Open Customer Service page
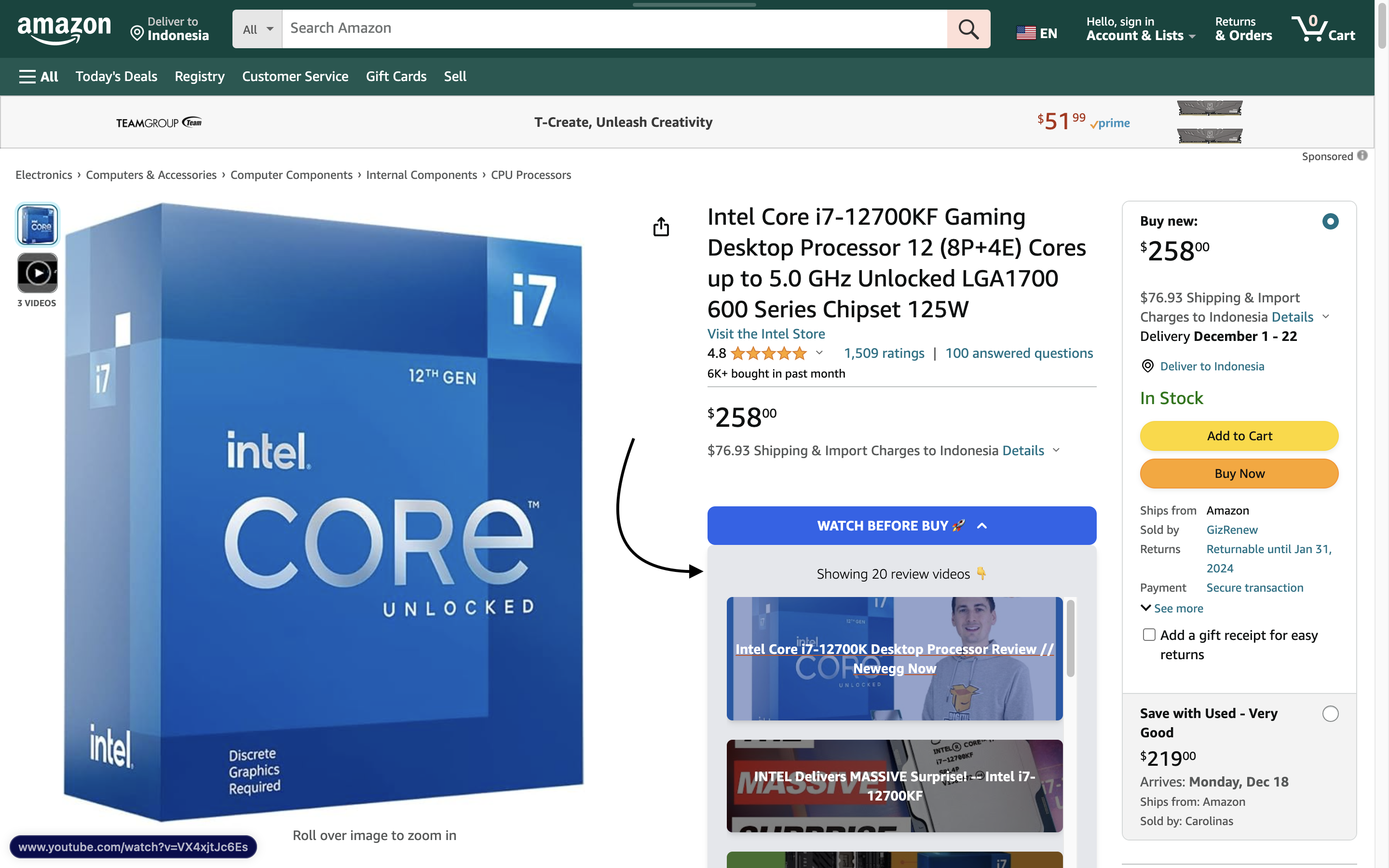1389x868 pixels. [x=295, y=76]
